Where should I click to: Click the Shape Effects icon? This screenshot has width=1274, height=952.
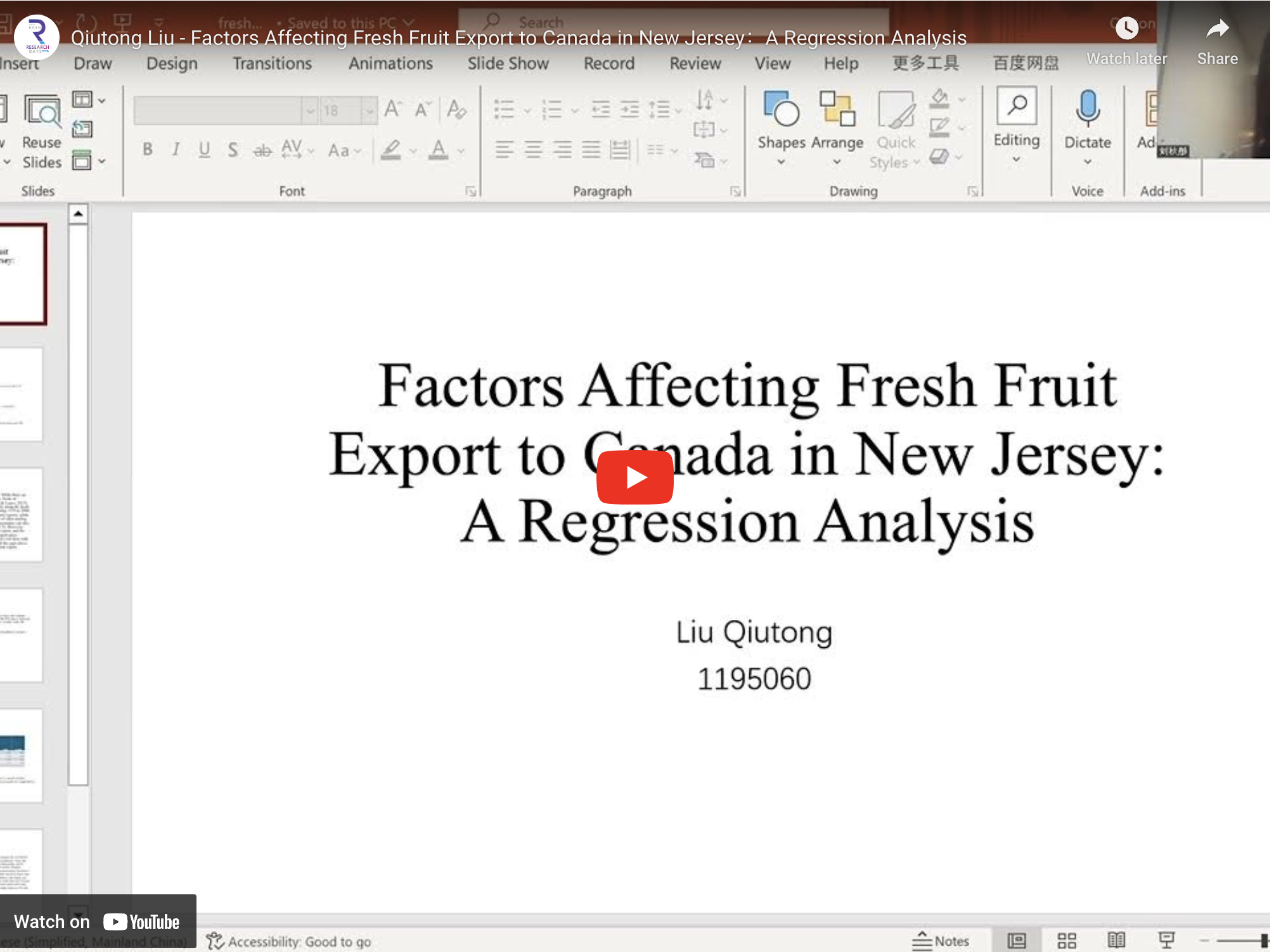pos(939,156)
